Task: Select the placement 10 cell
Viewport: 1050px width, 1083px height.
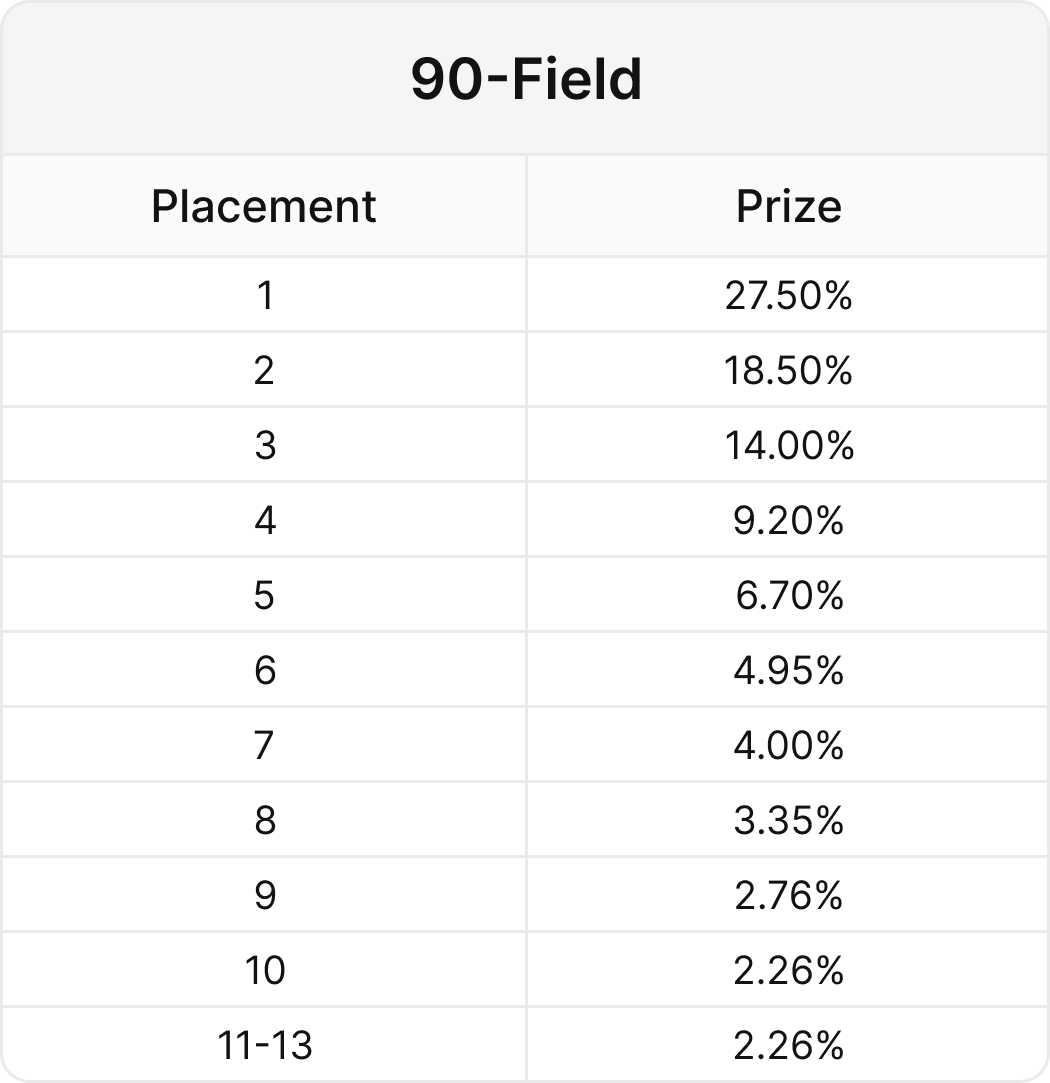Action: [264, 970]
